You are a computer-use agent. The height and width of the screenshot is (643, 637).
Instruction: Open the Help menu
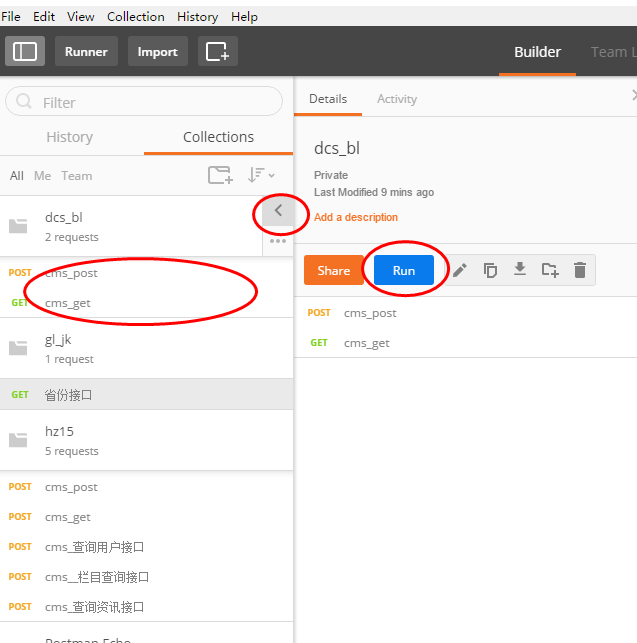point(244,17)
